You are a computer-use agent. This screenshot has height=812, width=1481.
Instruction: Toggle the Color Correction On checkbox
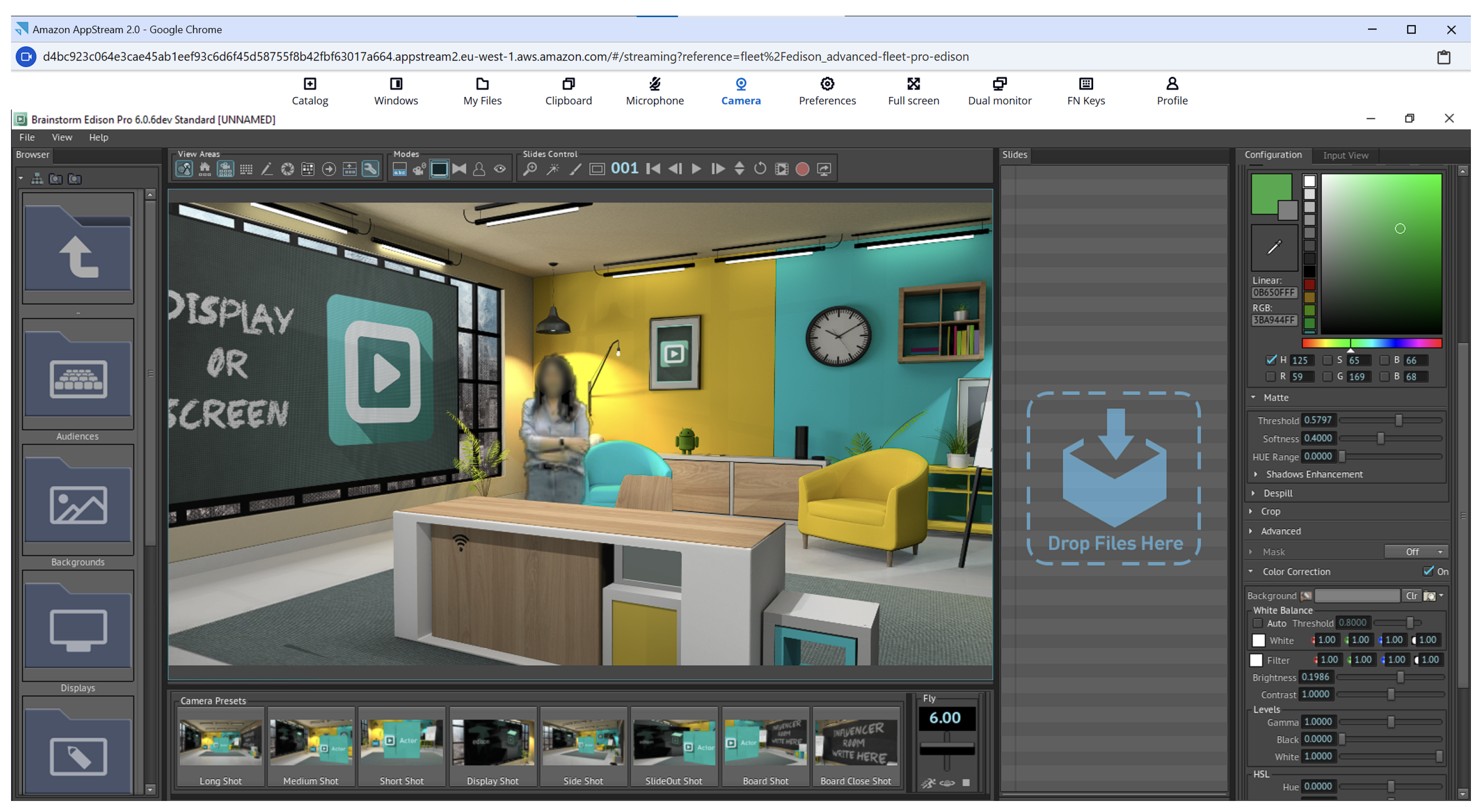pyautogui.click(x=1428, y=570)
